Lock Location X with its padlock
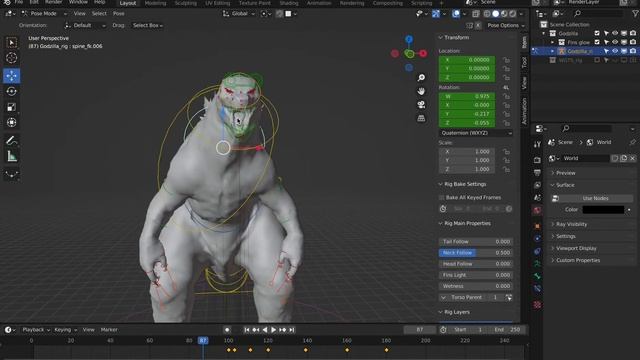 506,60
